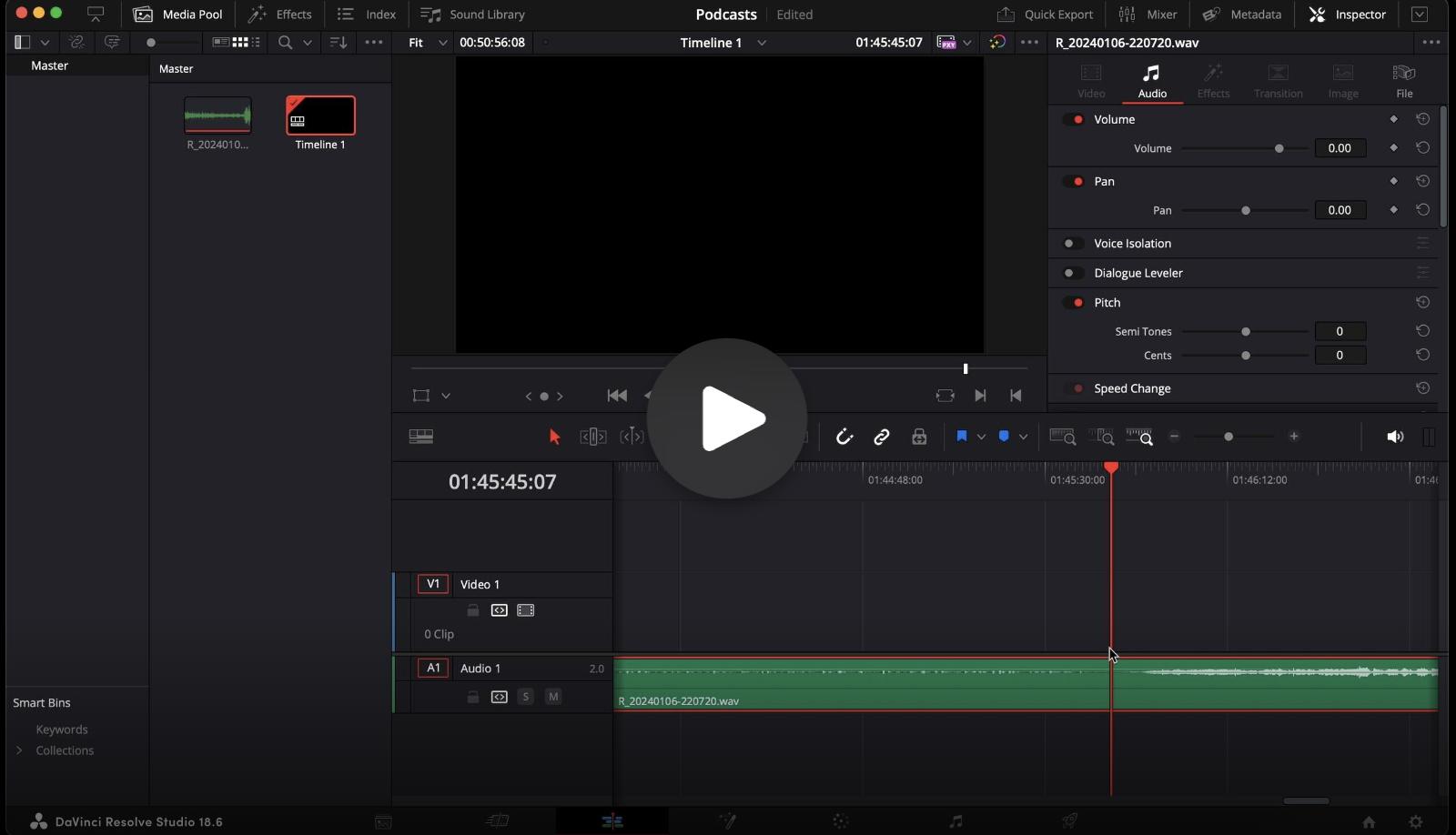Open the viewer Fit zoom dropdown
1456x835 pixels.
[x=428, y=43]
